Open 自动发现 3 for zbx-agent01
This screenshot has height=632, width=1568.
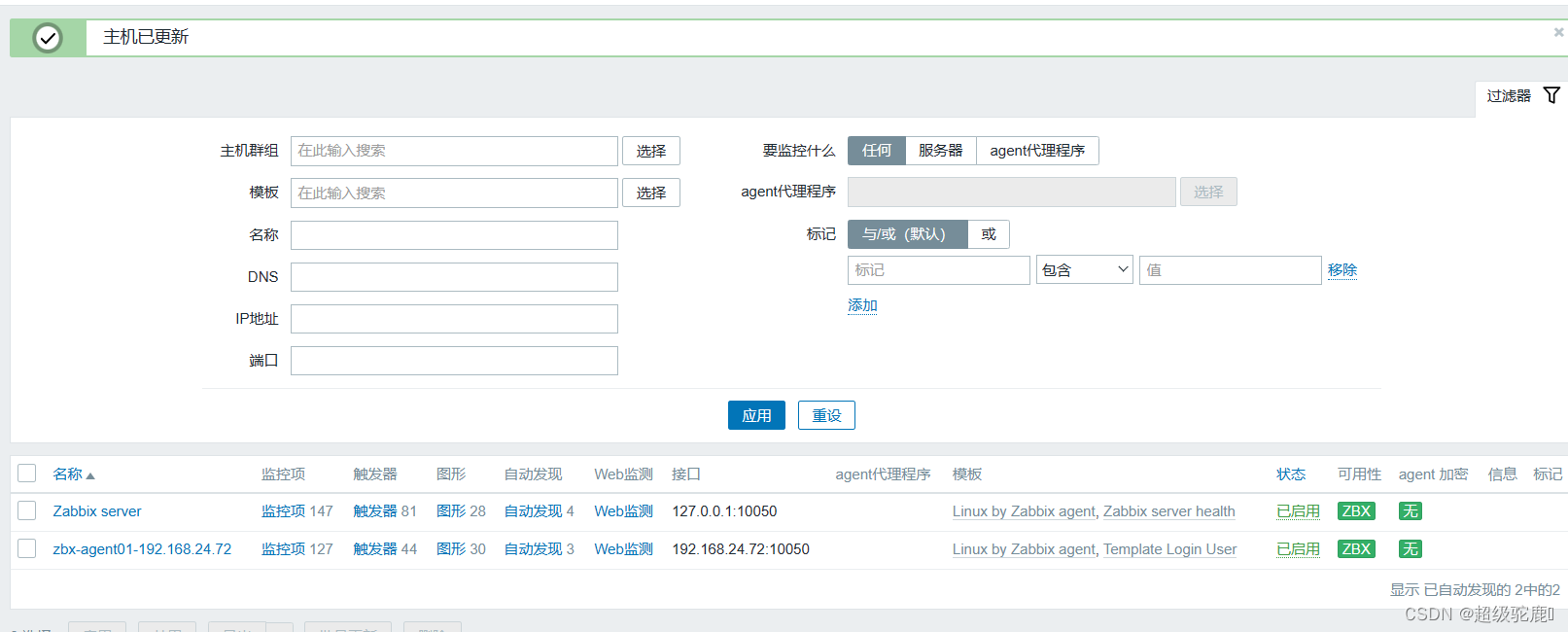(533, 549)
